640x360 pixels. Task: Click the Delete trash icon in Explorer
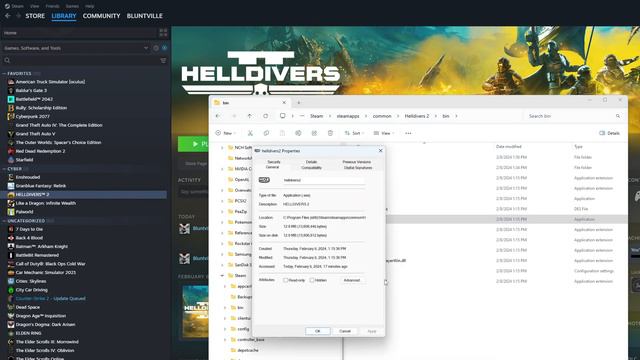330,133
